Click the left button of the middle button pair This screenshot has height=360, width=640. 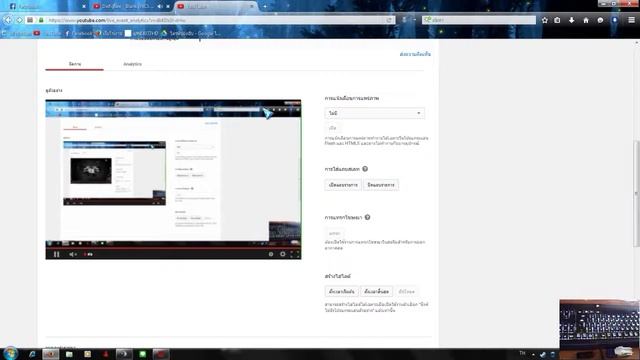(x=343, y=185)
